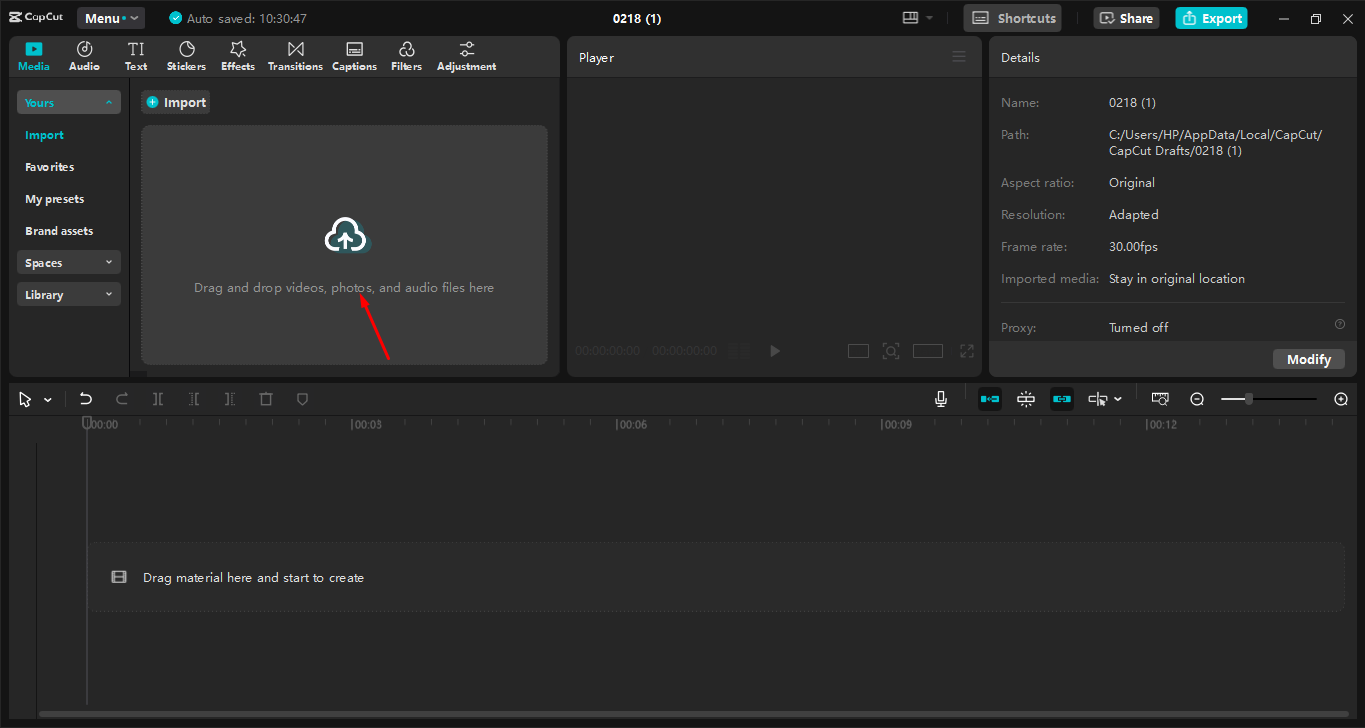Image resolution: width=1365 pixels, height=728 pixels.
Task: Open the Captions panel
Action: [354, 55]
